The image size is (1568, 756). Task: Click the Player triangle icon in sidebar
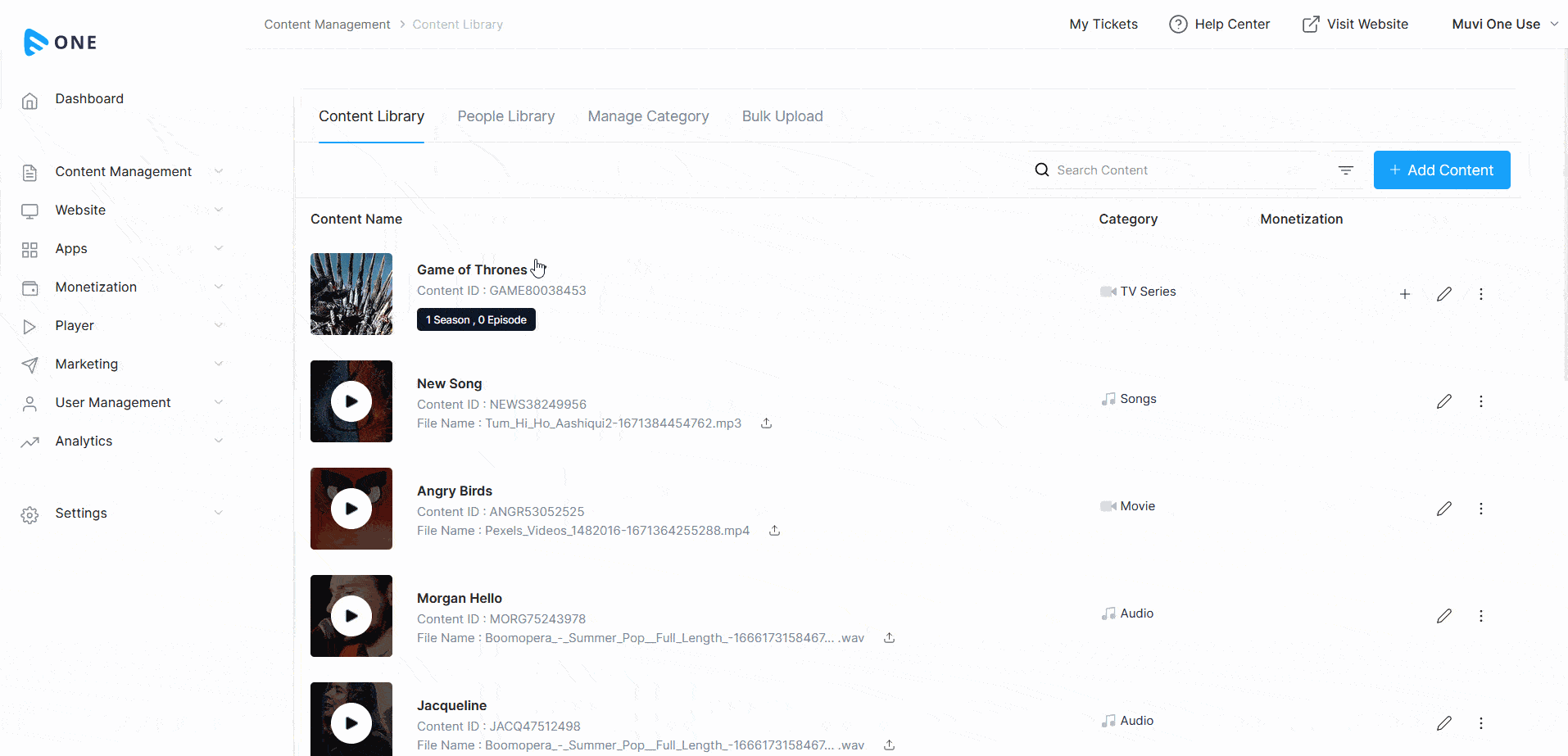[x=30, y=327]
